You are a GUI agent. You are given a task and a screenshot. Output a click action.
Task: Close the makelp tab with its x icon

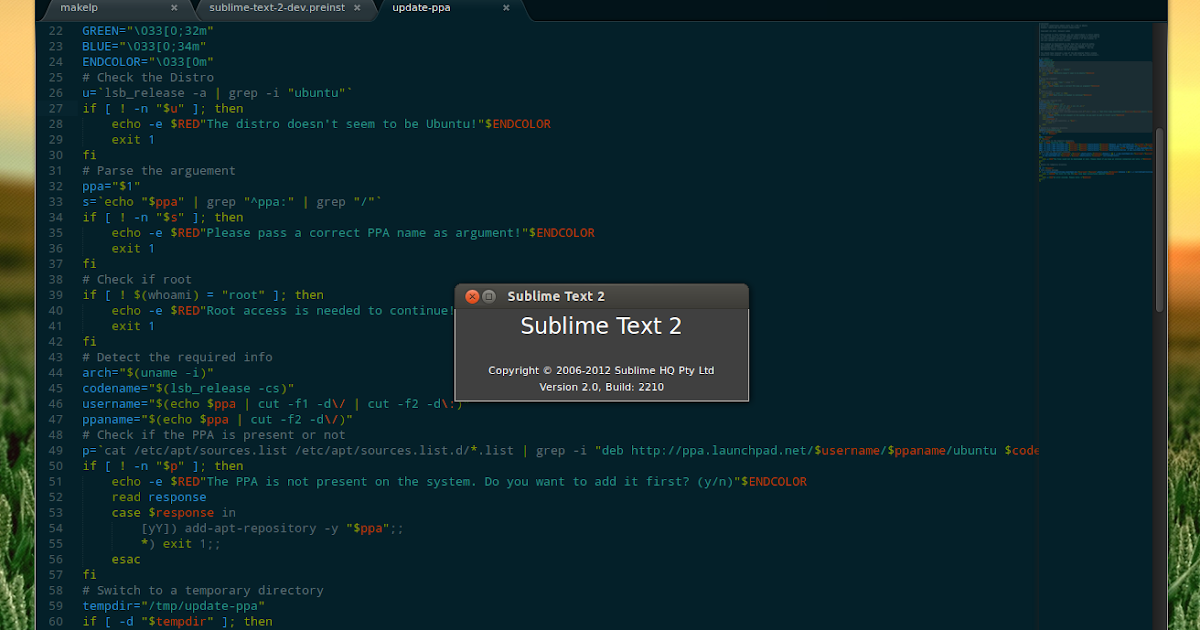[x=174, y=6]
